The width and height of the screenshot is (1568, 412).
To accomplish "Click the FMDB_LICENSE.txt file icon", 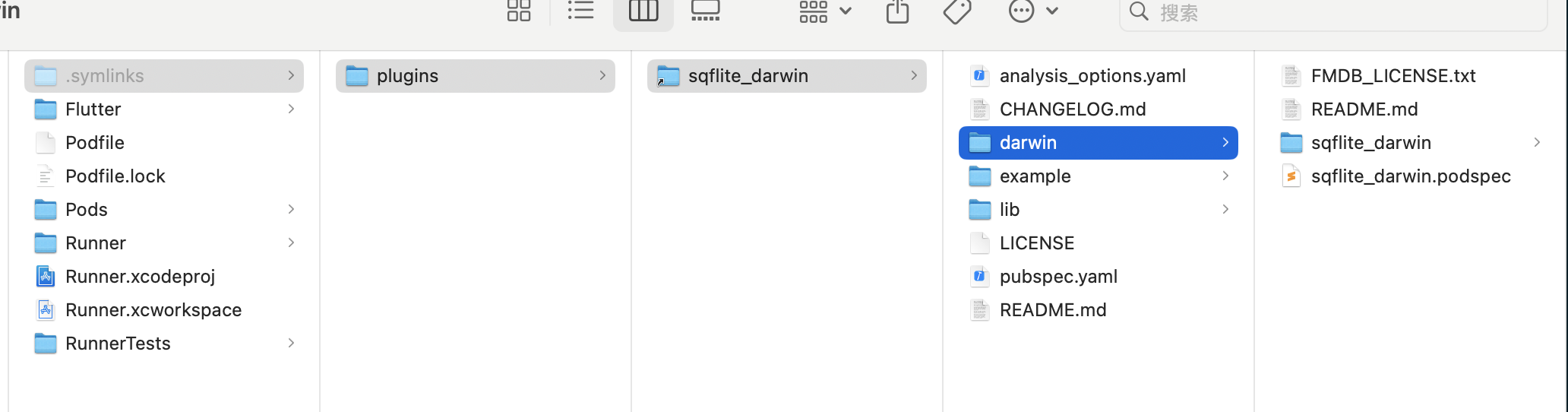I will coord(1291,76).
